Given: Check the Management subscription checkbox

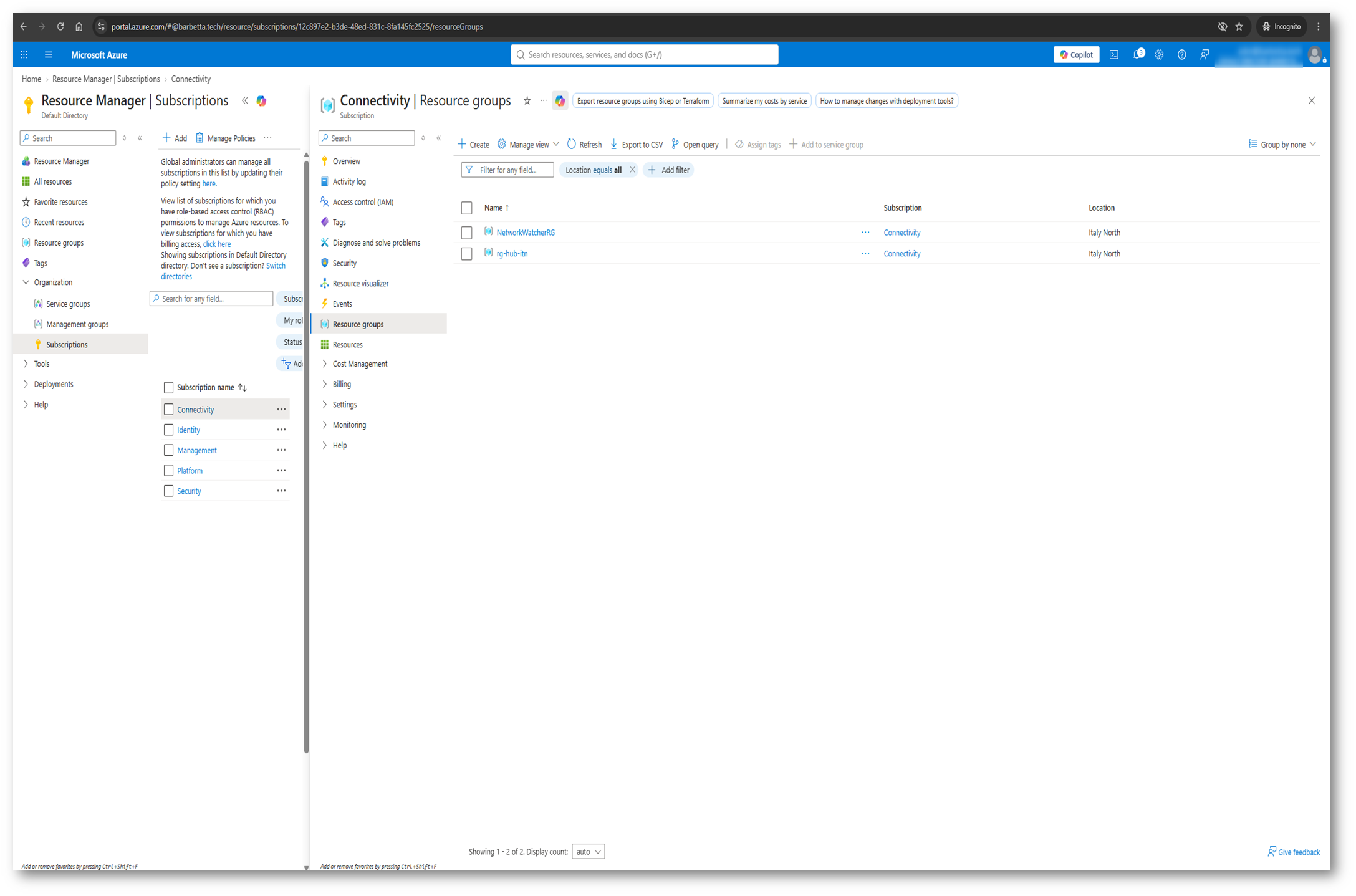Looking at the screenshot, I should [x=168, y=450].
